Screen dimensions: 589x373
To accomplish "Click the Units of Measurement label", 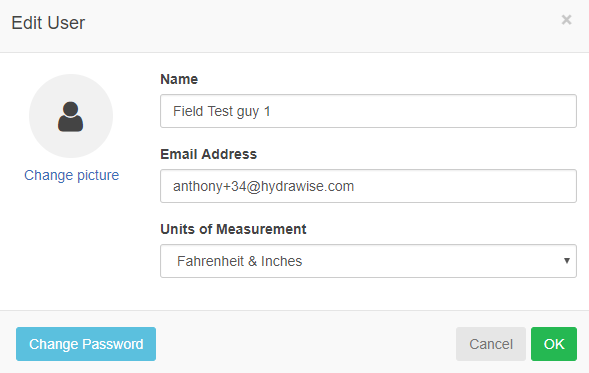I will click(233, 229).
